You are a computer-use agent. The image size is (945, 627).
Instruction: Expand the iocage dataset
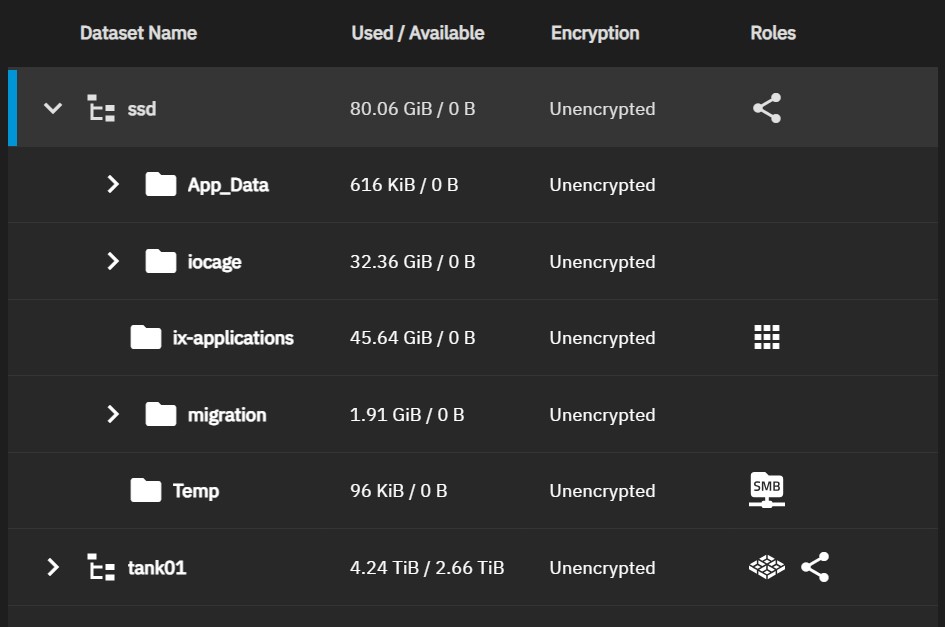click(x=113, y=261)
